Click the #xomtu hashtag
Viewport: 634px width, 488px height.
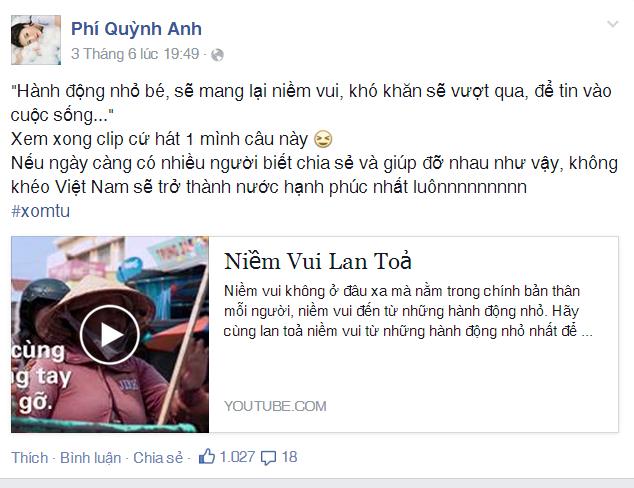40,211
